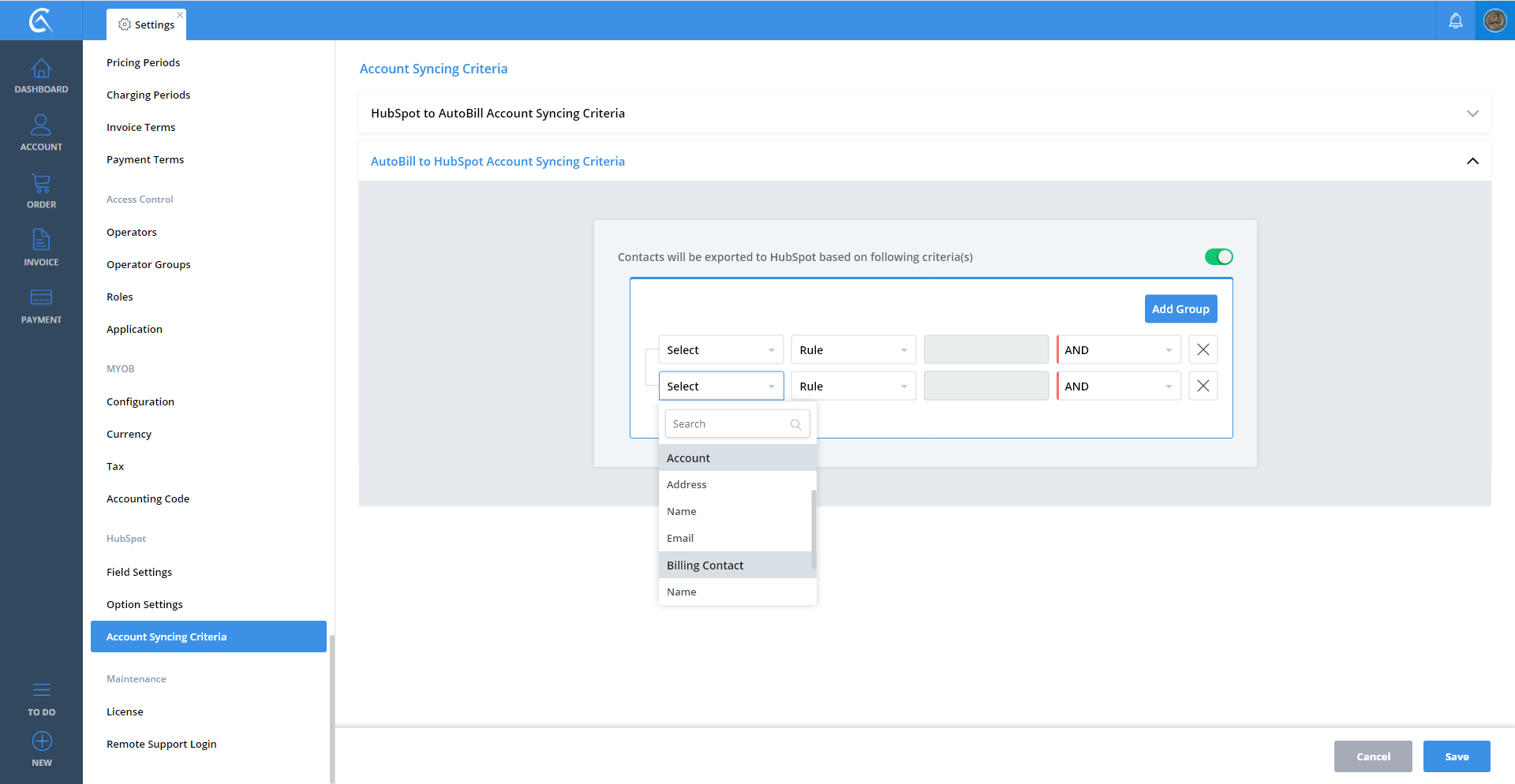Image resolution: width=1515 pixels, height=784 pixels.
Task: Save the syncing criteria
Action: (1456, 756)
